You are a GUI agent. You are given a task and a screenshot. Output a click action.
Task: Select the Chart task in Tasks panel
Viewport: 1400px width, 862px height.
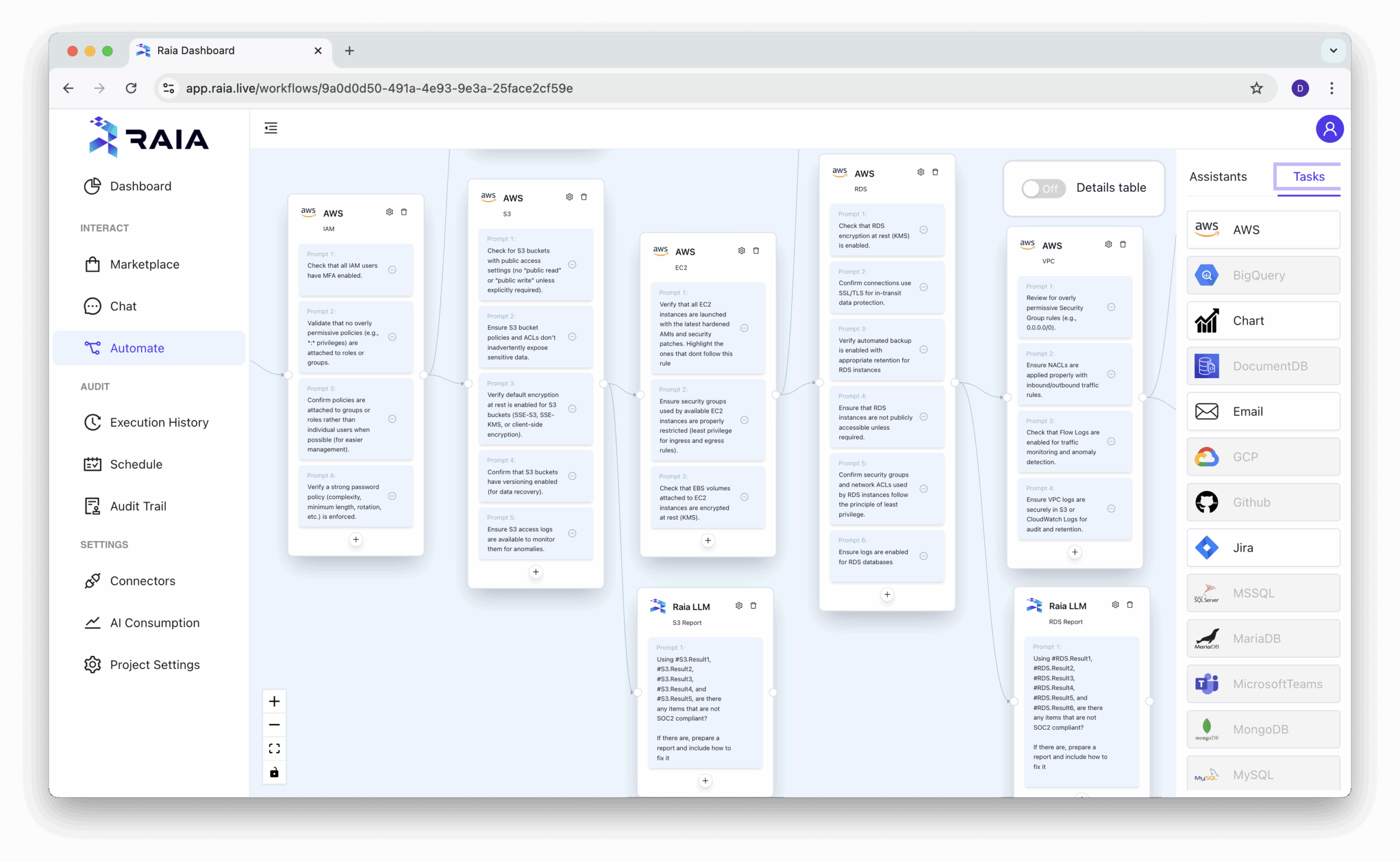pos(1263,321)
